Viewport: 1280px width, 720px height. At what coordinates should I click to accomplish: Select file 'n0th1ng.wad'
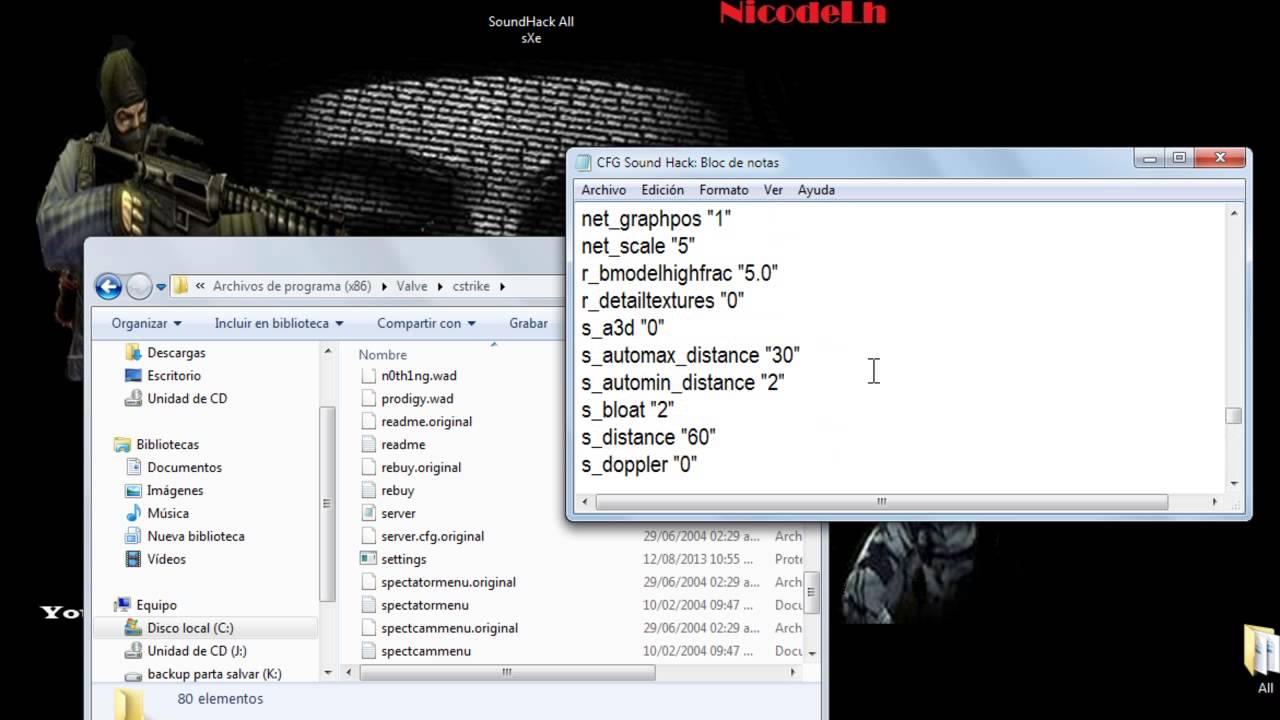[419, 375]
